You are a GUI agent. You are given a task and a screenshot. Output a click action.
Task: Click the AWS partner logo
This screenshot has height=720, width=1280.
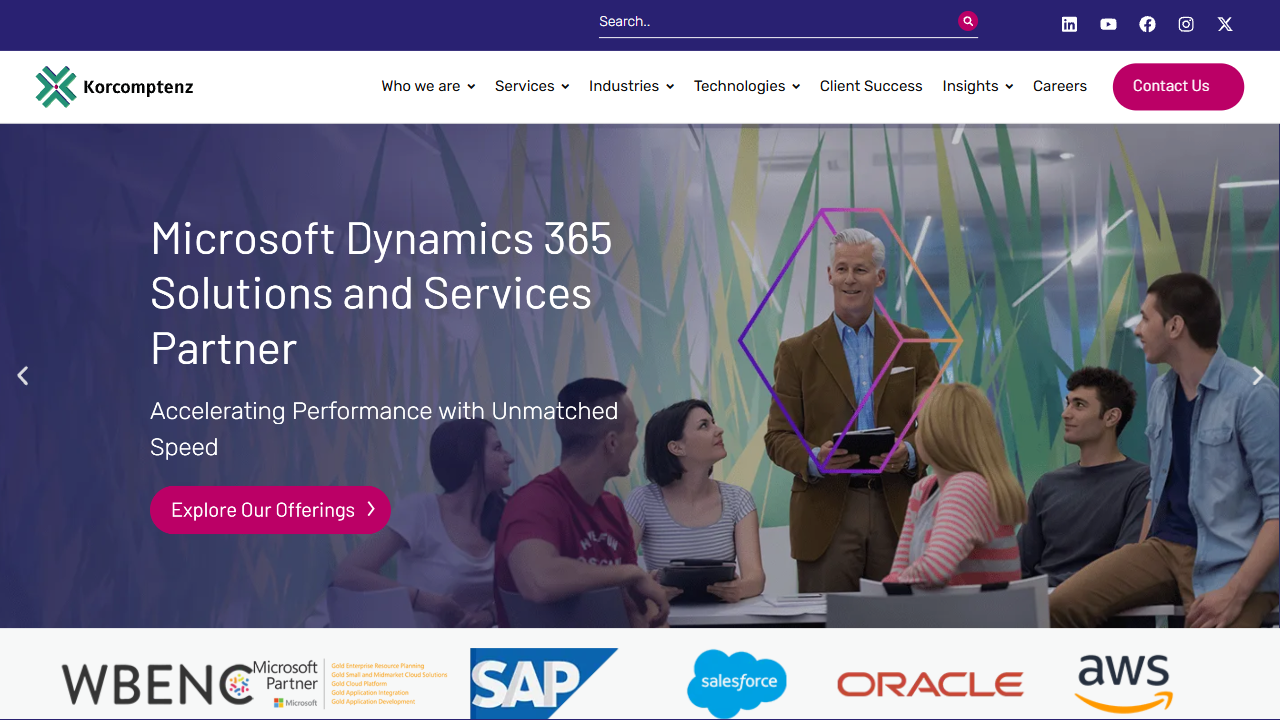pos(1124,684)
